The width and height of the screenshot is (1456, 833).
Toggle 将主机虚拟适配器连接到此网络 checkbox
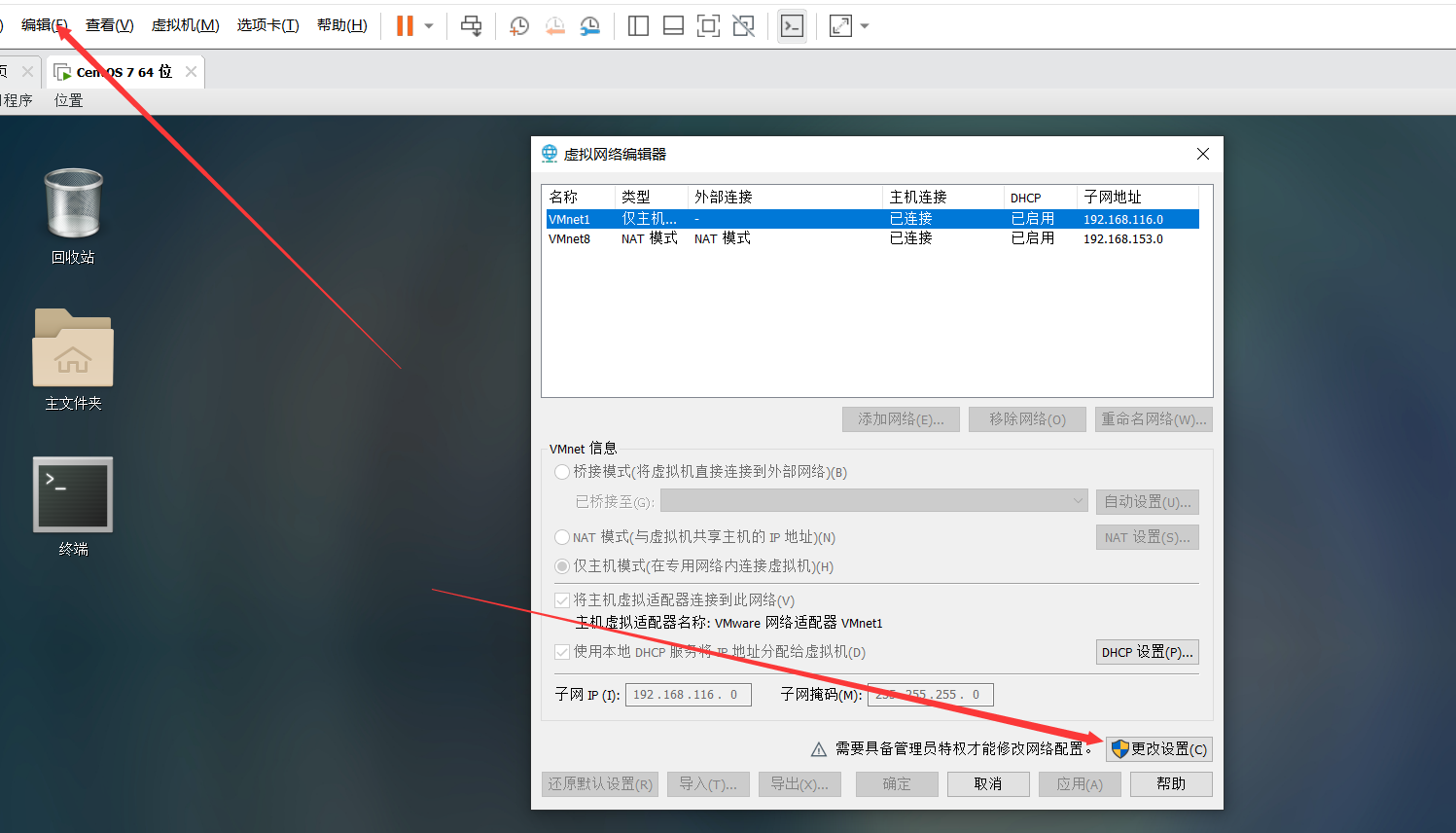pos(562,600)
